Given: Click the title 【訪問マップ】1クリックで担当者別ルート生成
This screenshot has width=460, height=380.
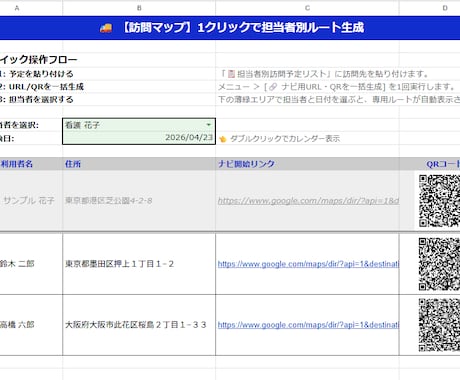Looking at the screenshot, I should (x=243, y=28).
